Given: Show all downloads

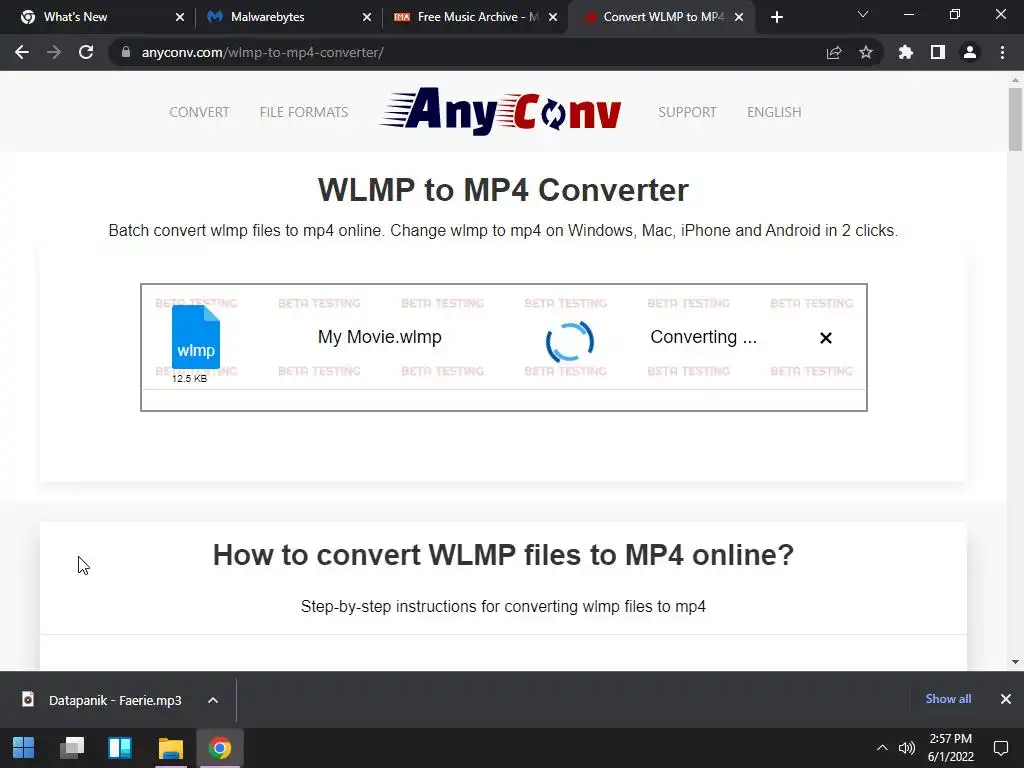Looking at the screenshot, I should pyautogui.click(x=948, y=699).
